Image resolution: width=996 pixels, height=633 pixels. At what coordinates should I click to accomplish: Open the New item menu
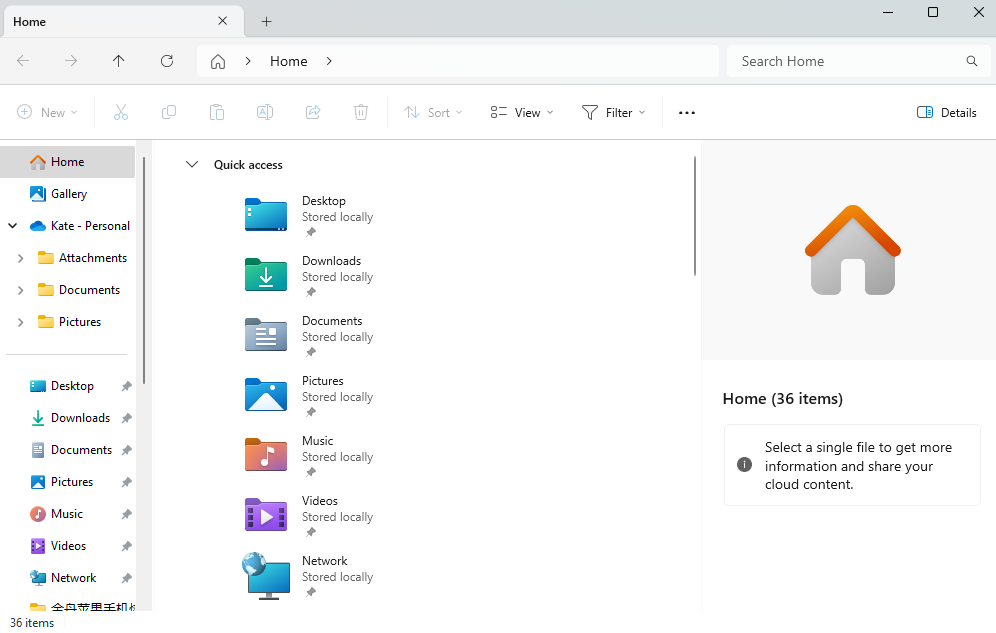tap(47, 113)
